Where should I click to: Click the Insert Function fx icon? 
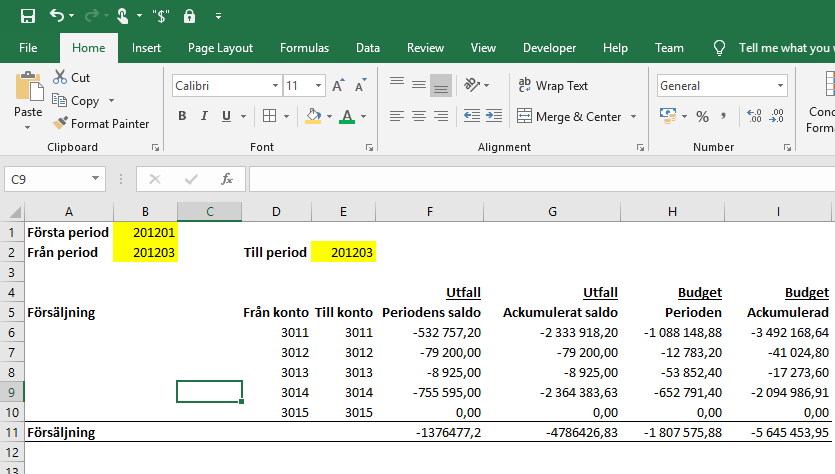[227, 179]
